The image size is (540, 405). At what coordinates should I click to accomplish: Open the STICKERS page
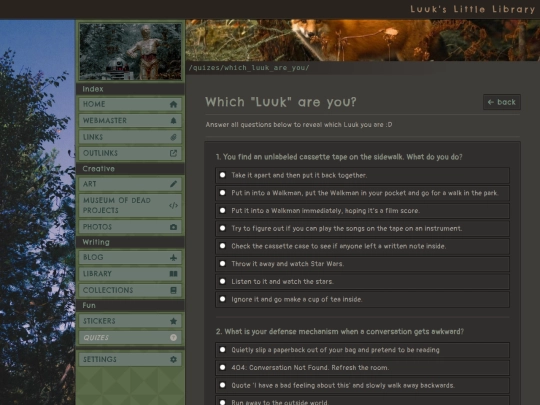click(130, 321)
